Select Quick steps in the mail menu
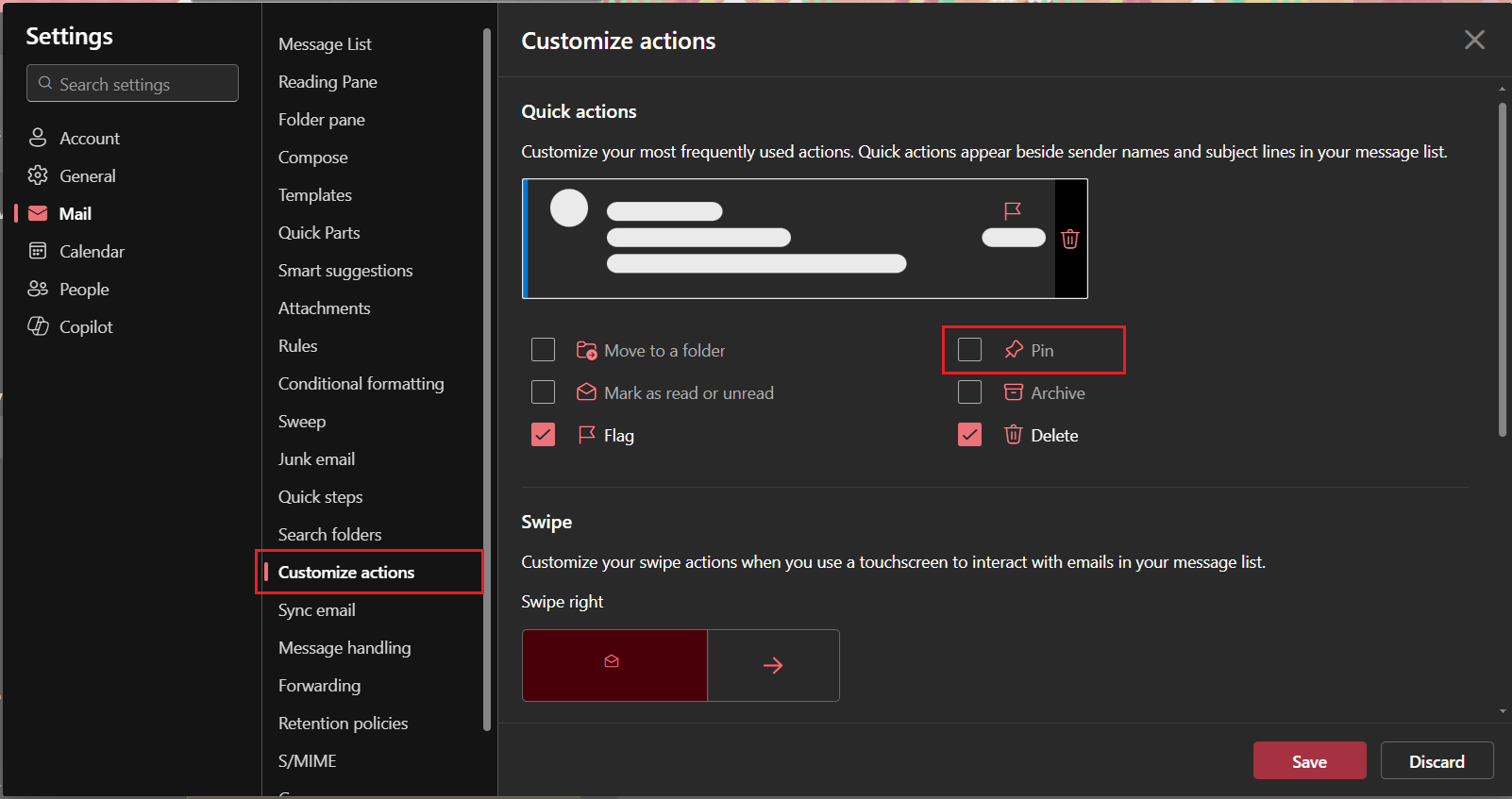 [320, 497]
